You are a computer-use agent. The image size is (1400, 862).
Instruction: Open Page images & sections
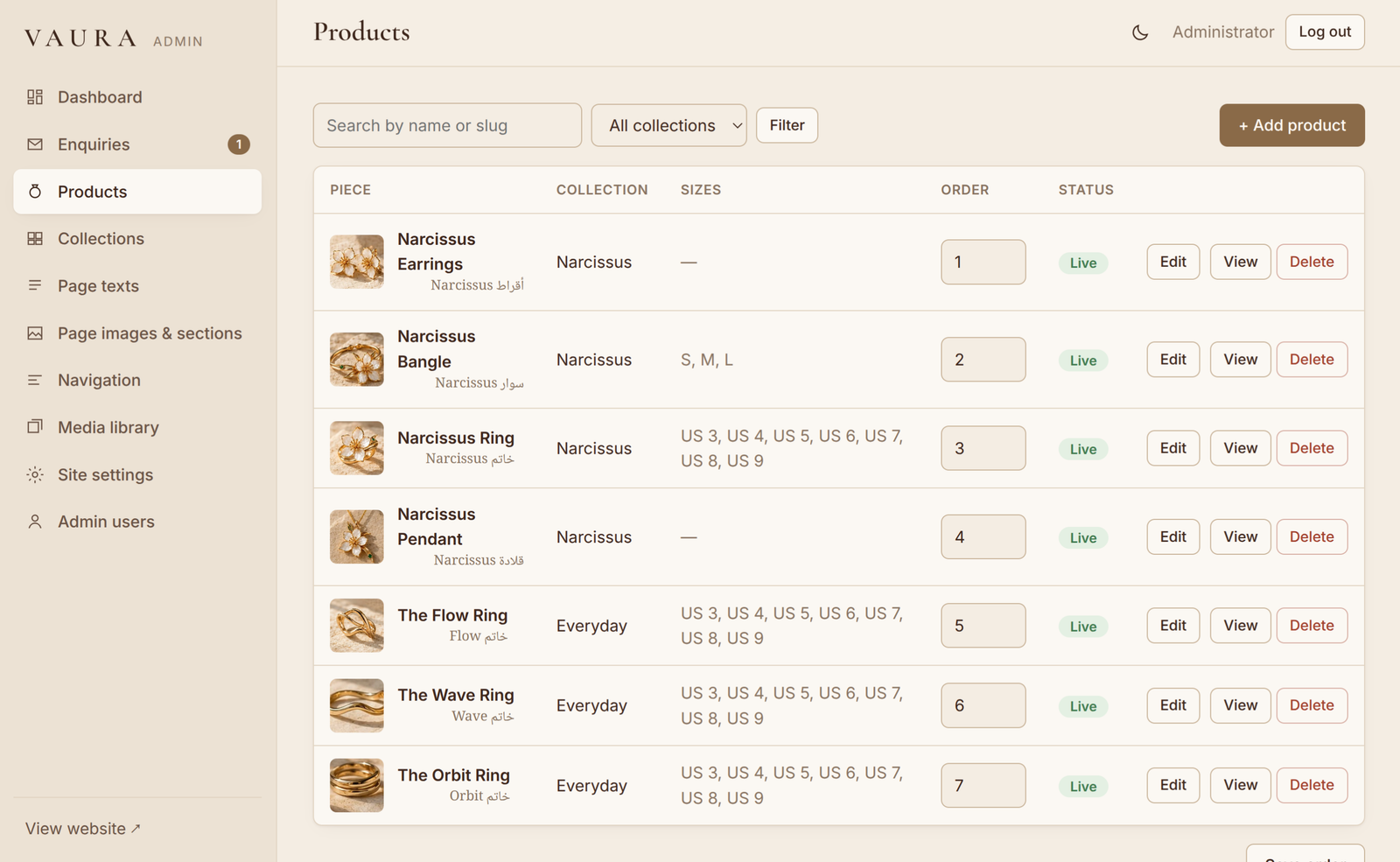[x=137, y=333]
